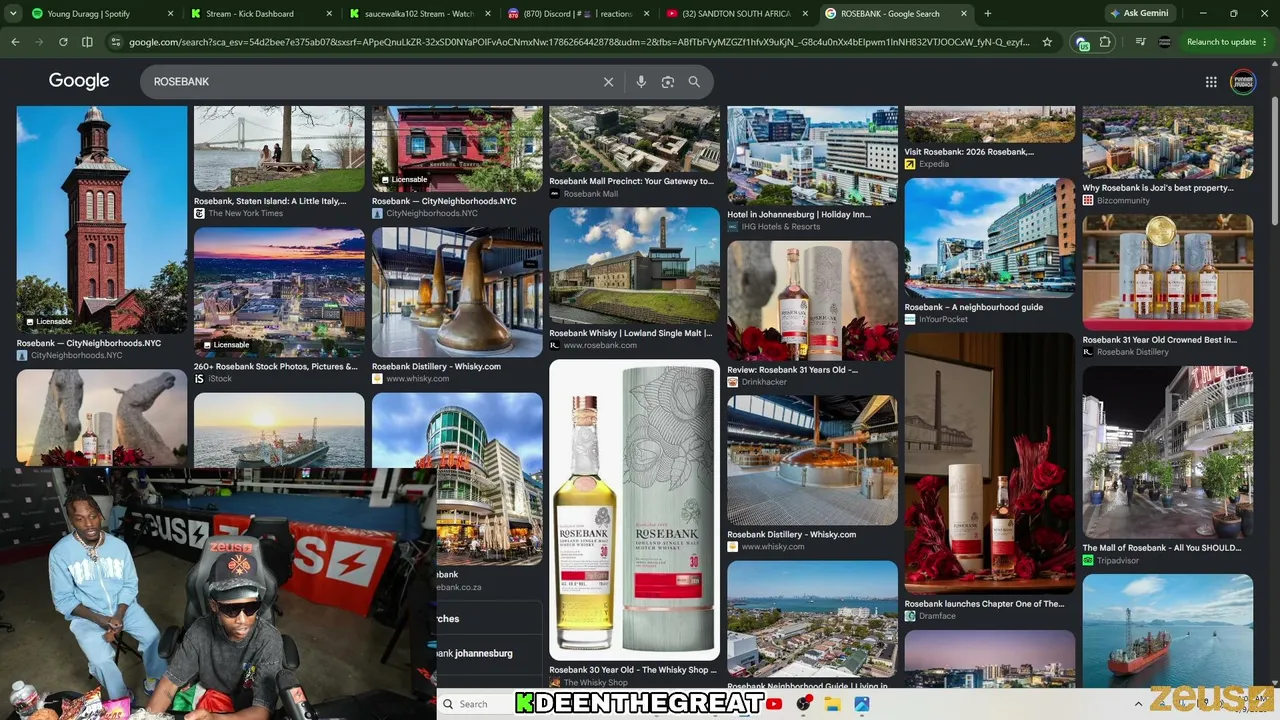
Task: Open the Google apps grid
Action: point(1211,82)
